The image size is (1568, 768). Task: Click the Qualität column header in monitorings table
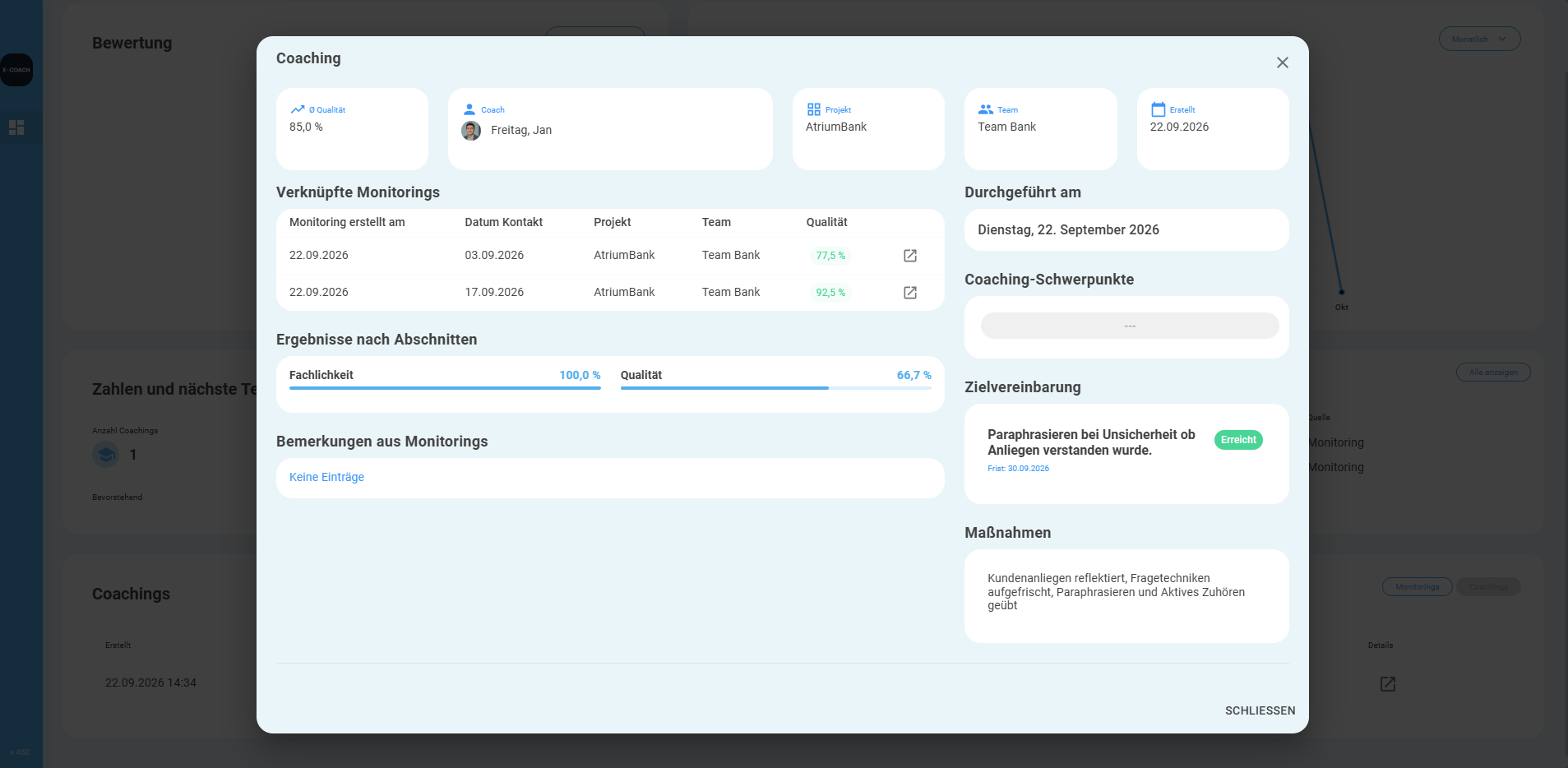[826, 222]
